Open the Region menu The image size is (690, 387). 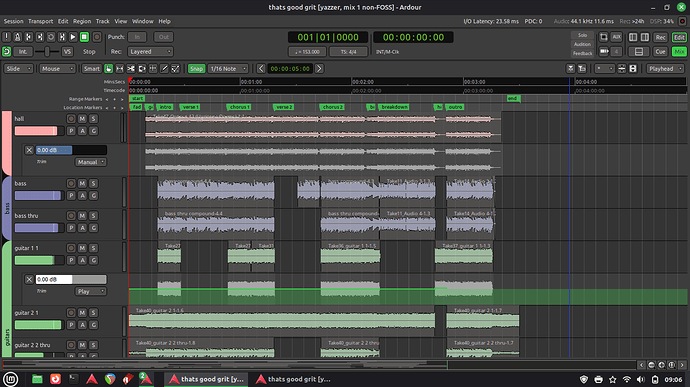coord(82,21)
